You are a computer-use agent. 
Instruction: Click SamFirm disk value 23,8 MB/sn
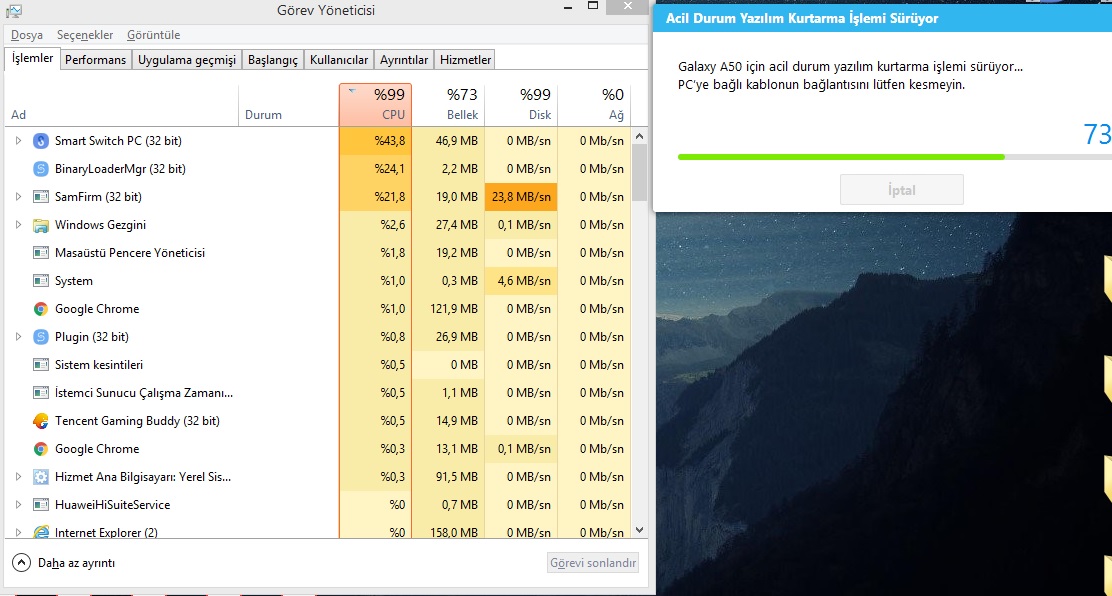(x=521, y=197)
